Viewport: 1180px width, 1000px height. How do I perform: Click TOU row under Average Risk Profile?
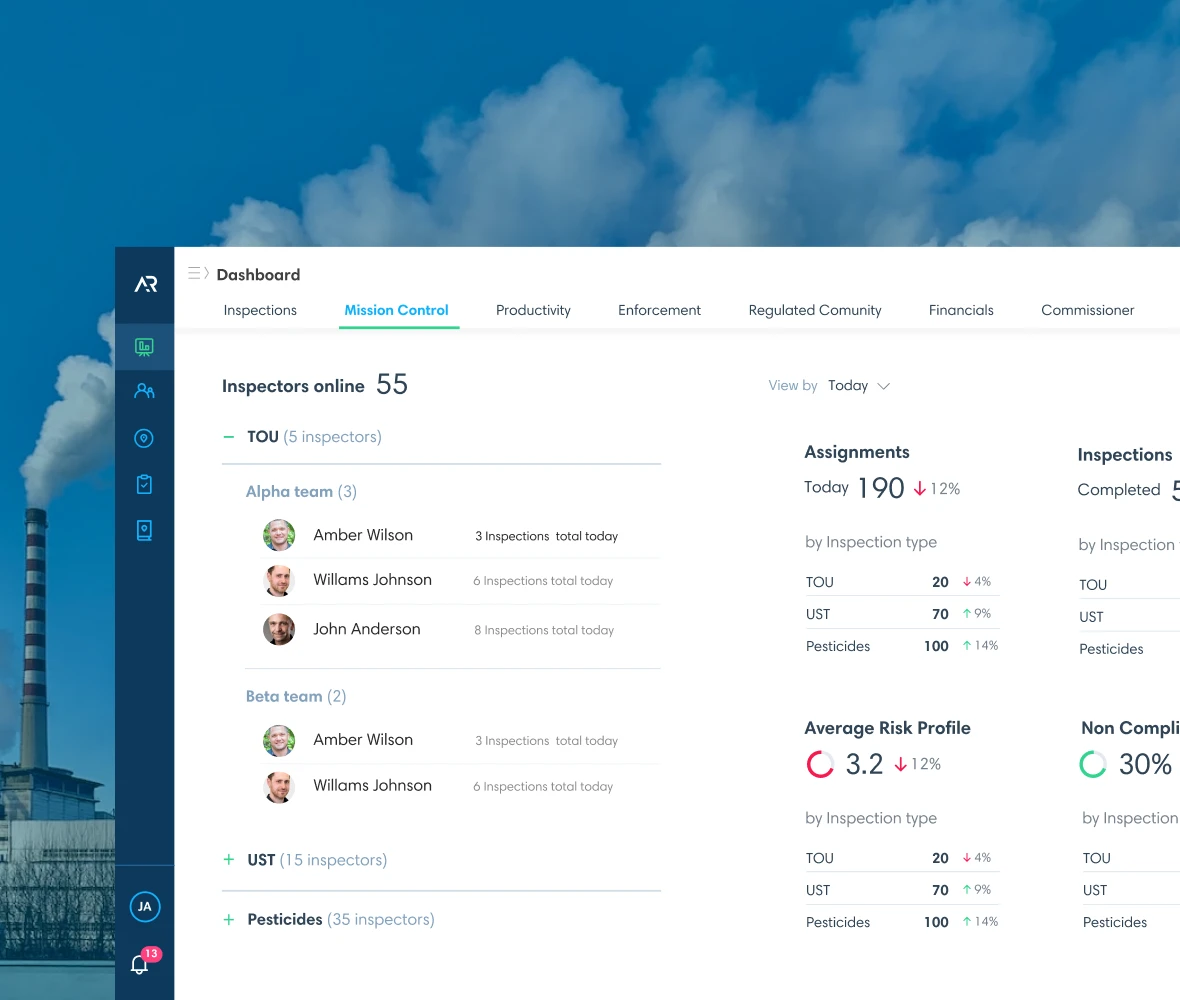[902, 858]
